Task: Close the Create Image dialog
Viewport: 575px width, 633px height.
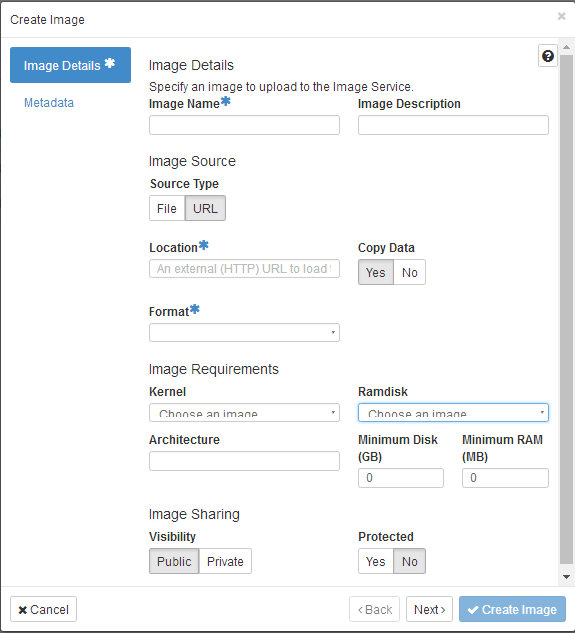Action: coord(561,16)
